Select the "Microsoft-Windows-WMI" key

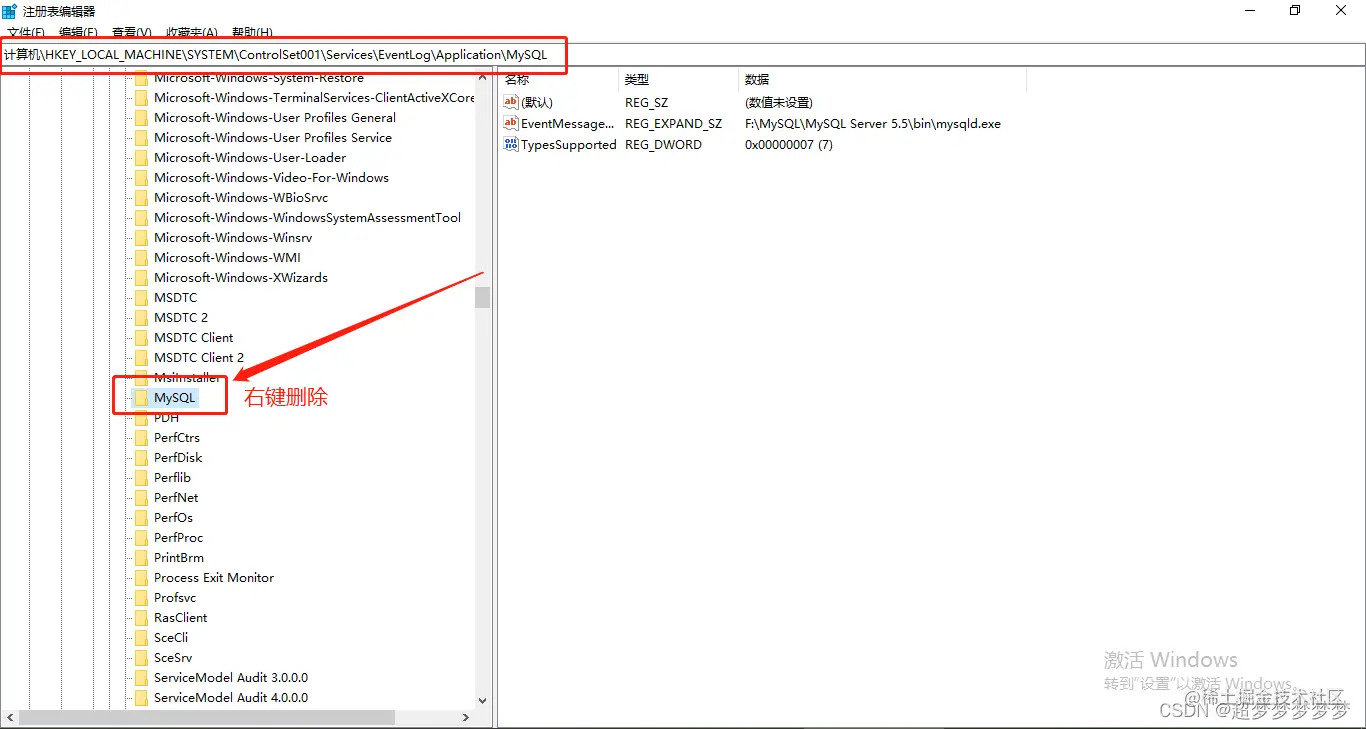[227, 258]
